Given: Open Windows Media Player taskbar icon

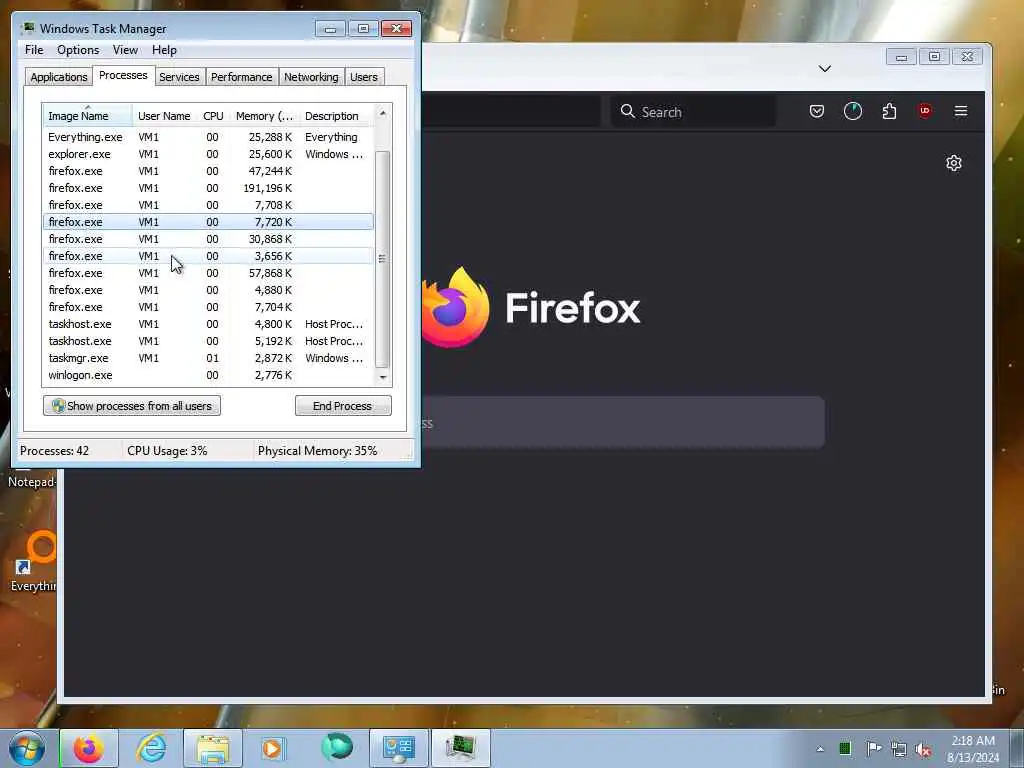Looking at the screenshot, I should point(272,748).
